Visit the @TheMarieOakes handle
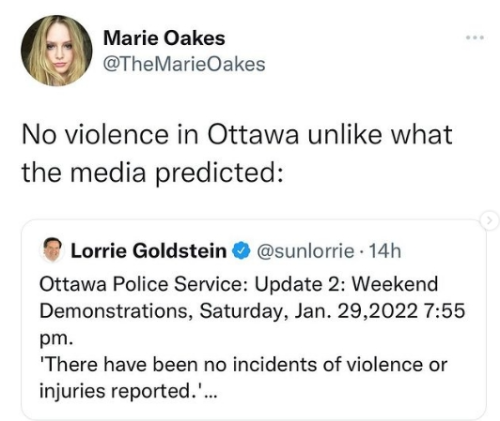500x421 pixels. pos(184,64)
